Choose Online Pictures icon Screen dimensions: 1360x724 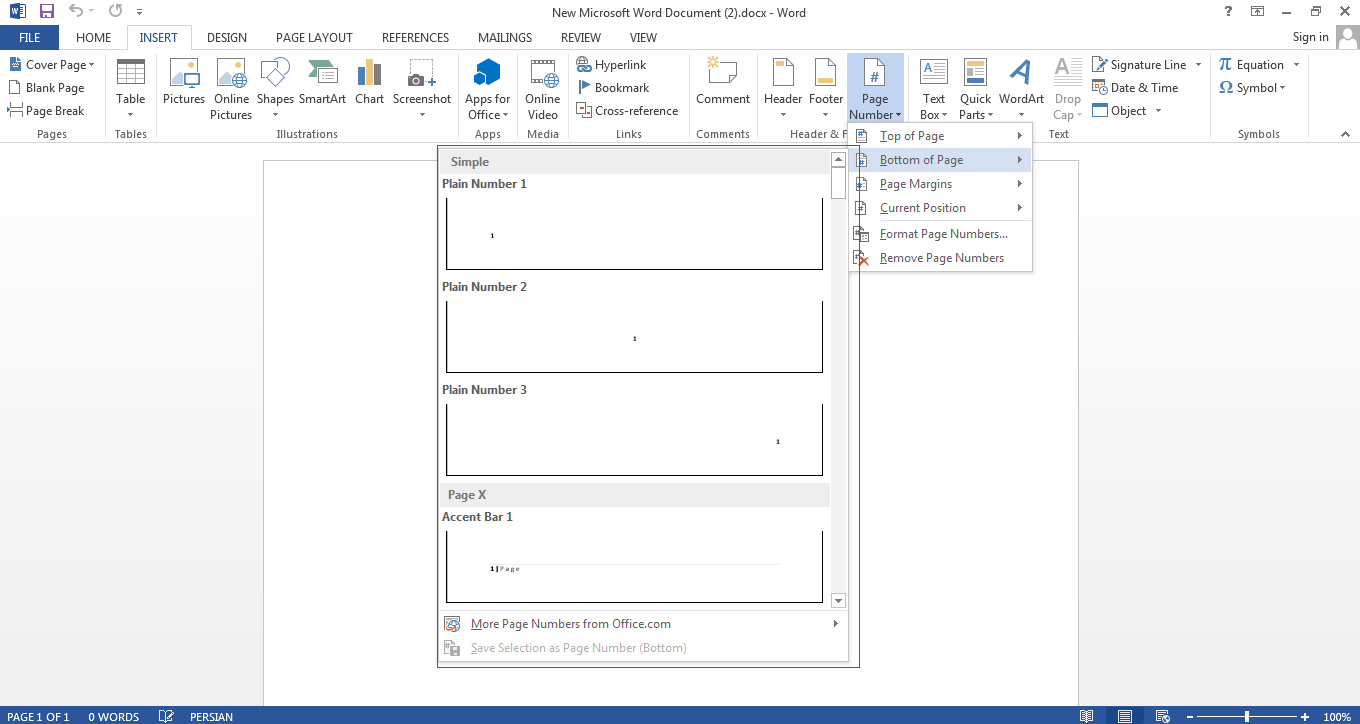231,89
